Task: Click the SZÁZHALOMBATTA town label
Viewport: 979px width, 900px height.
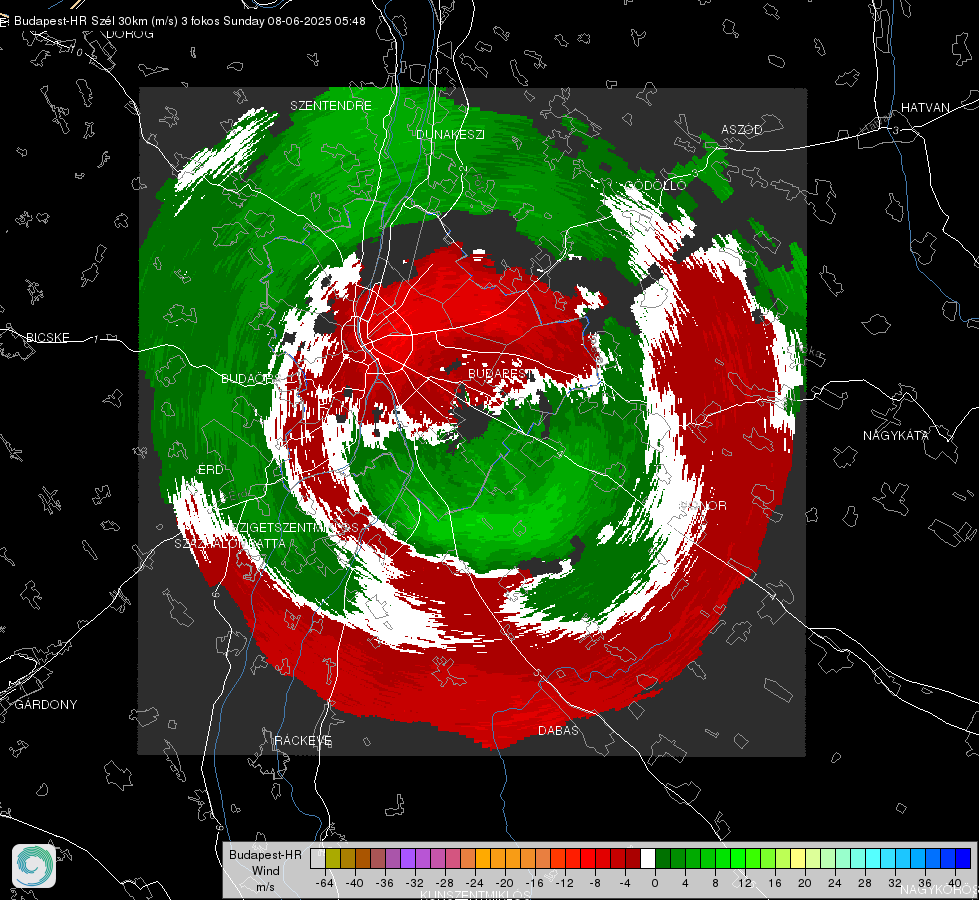Action: point(230,544)
